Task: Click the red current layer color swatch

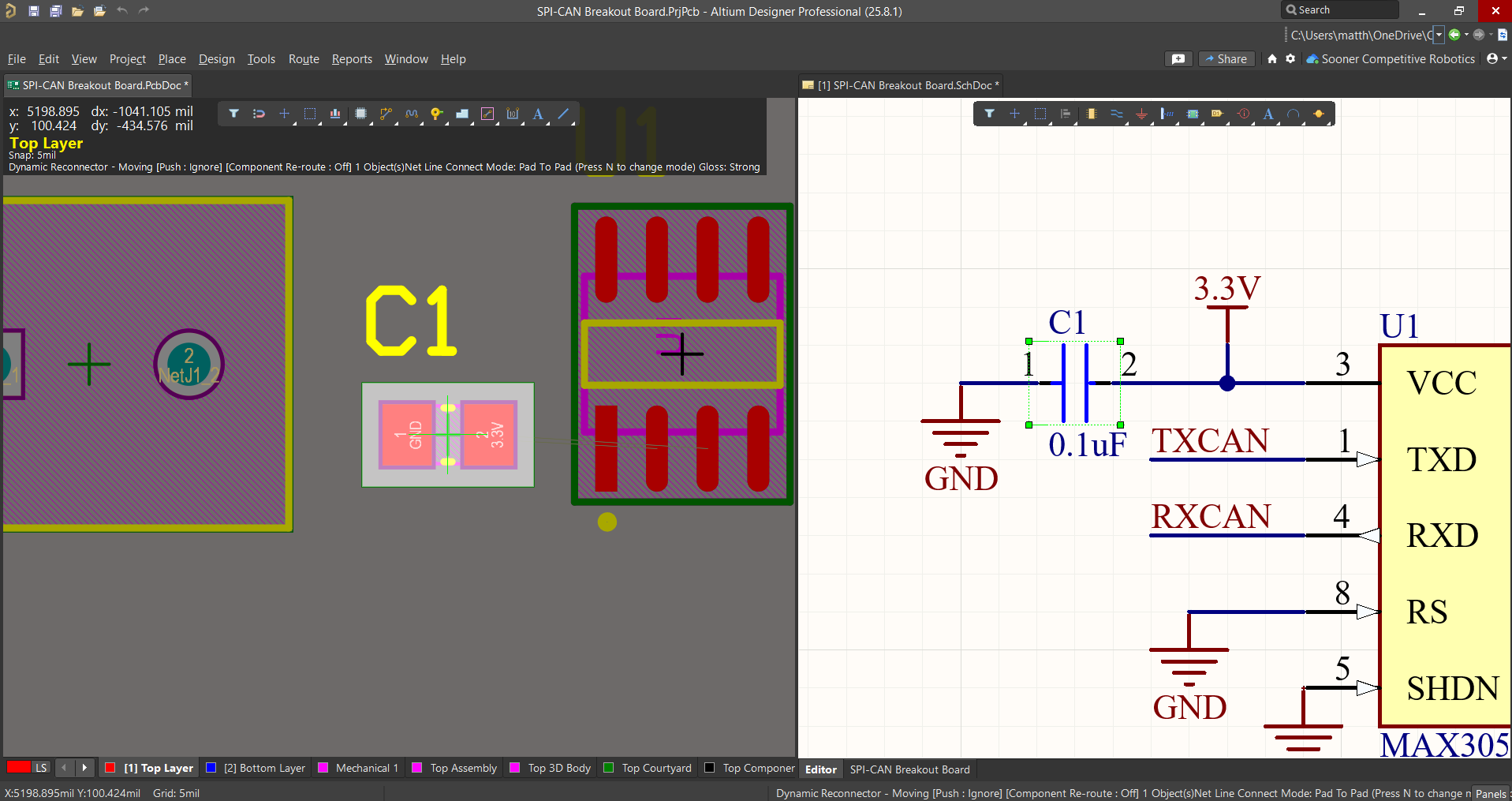Action: pos(19,768)
